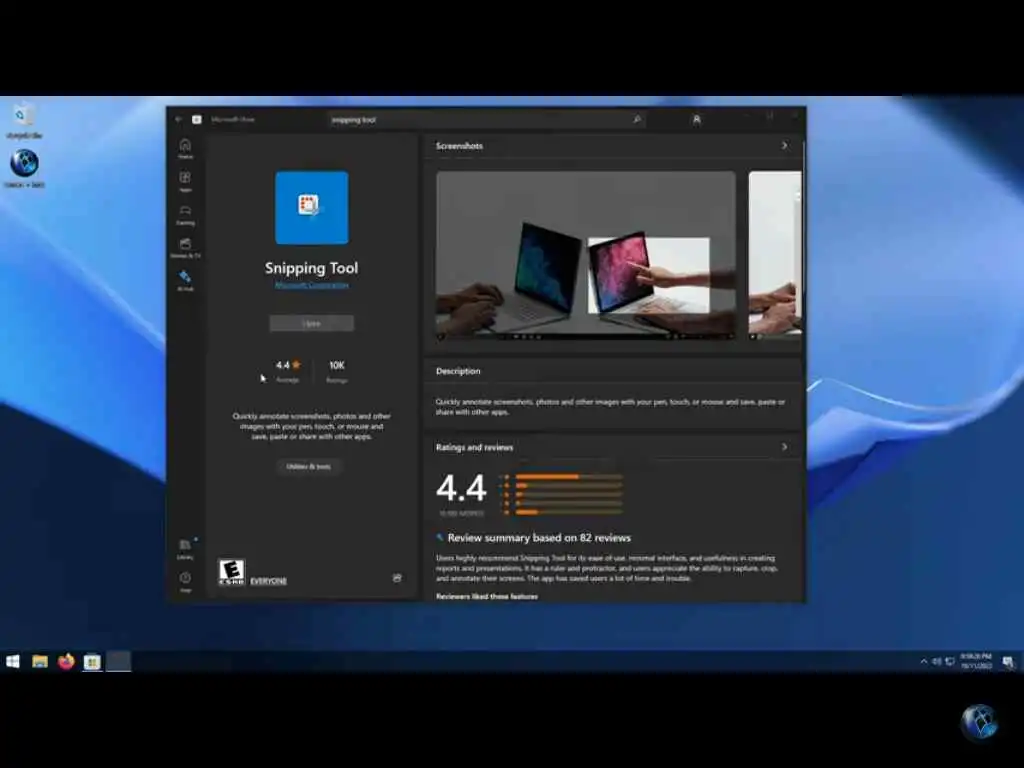
Task: Open Windows Start menu
Action: [12, 662]
